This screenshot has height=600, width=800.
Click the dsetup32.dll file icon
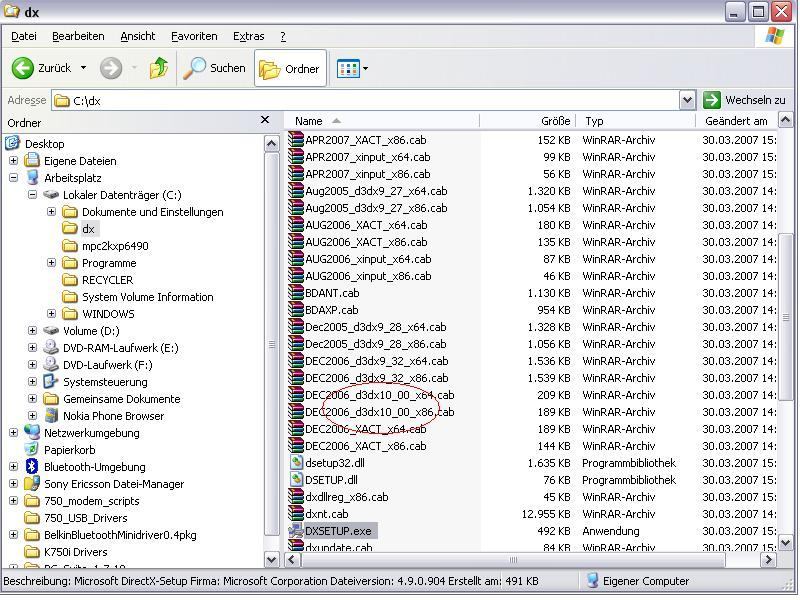296,463
